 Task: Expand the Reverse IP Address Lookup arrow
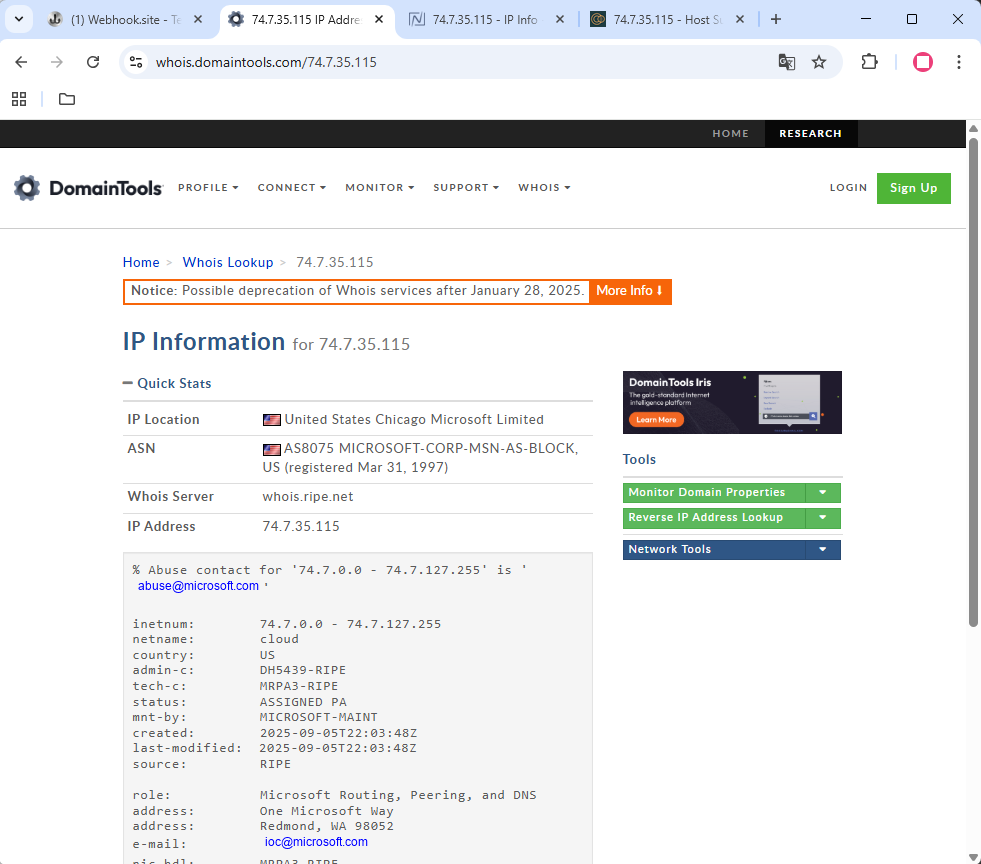pyautogui.click(x=823, y=518)
